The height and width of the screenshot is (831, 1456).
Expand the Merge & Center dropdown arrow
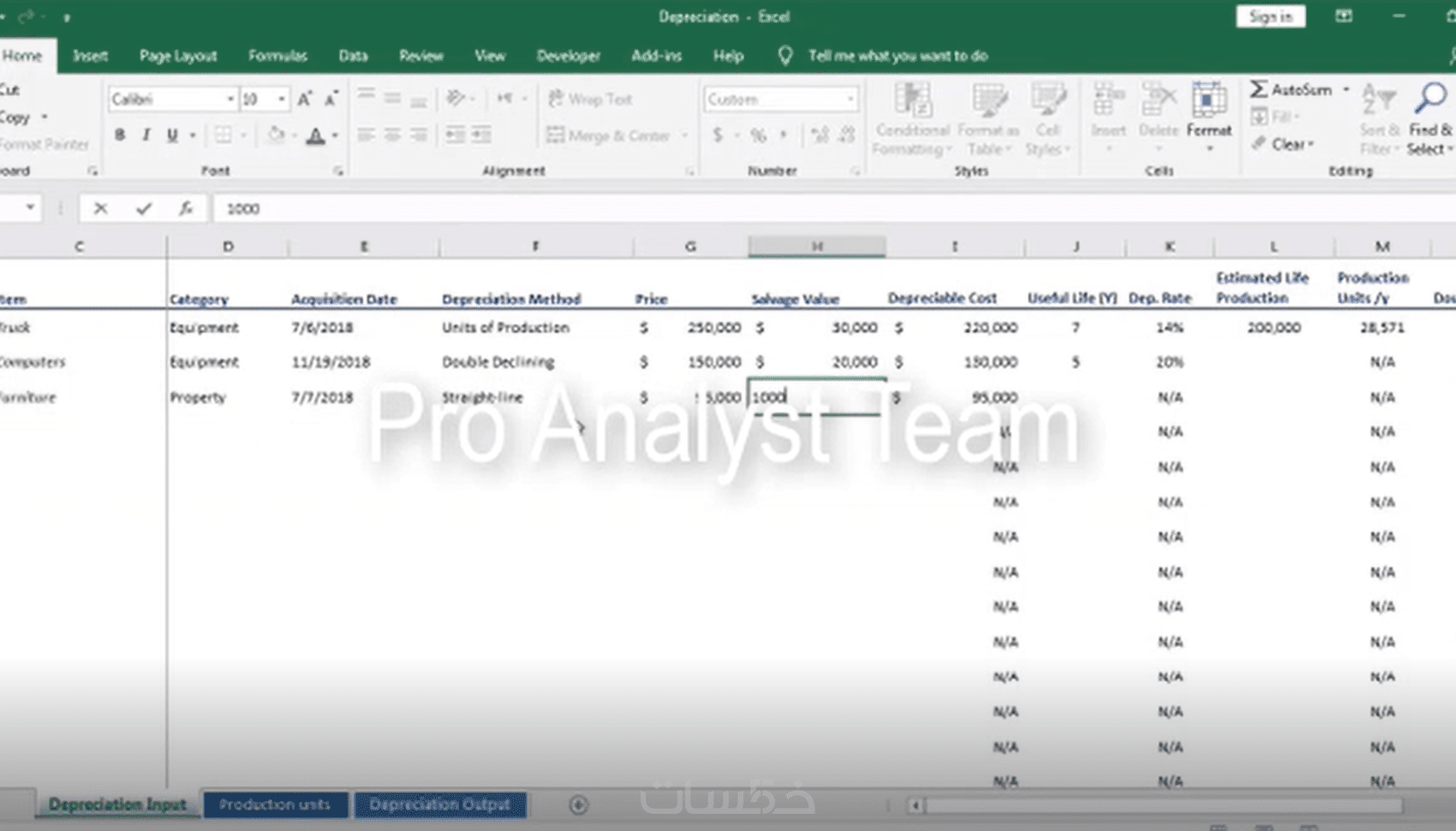(684, 135)
